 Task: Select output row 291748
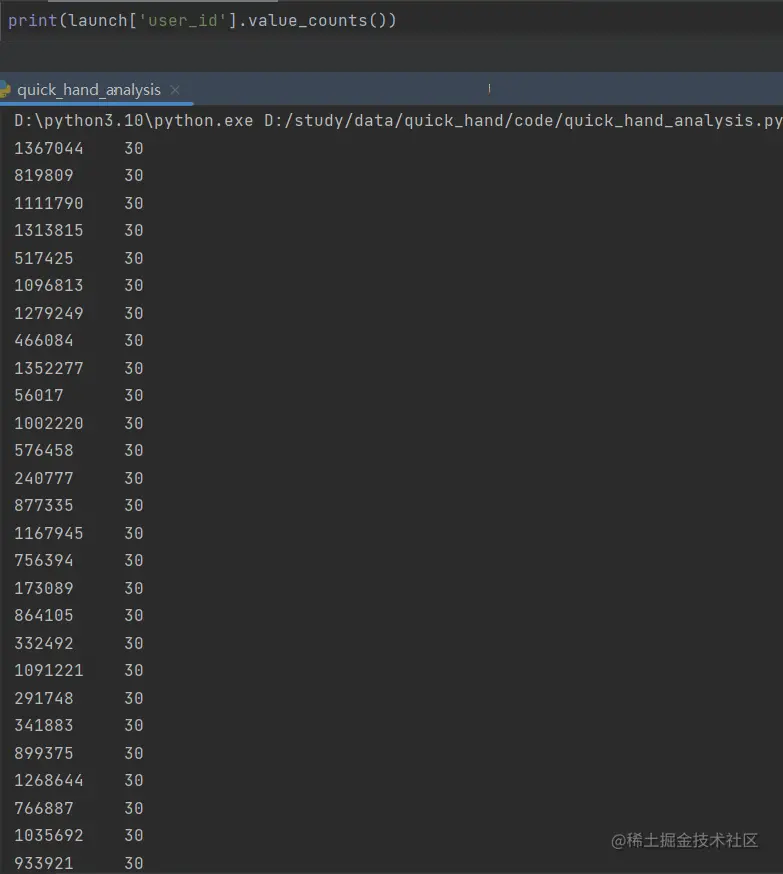click(79, 698)
